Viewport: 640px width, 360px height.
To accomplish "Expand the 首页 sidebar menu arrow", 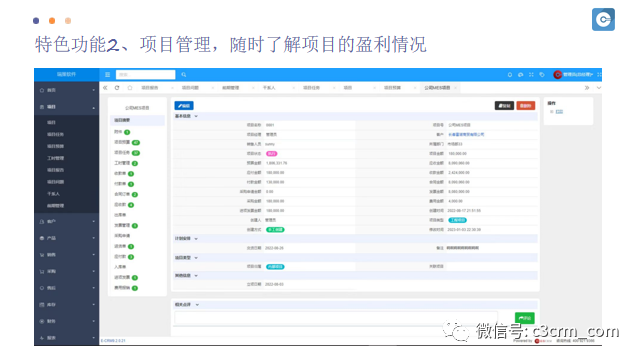I will pos(93,90).
